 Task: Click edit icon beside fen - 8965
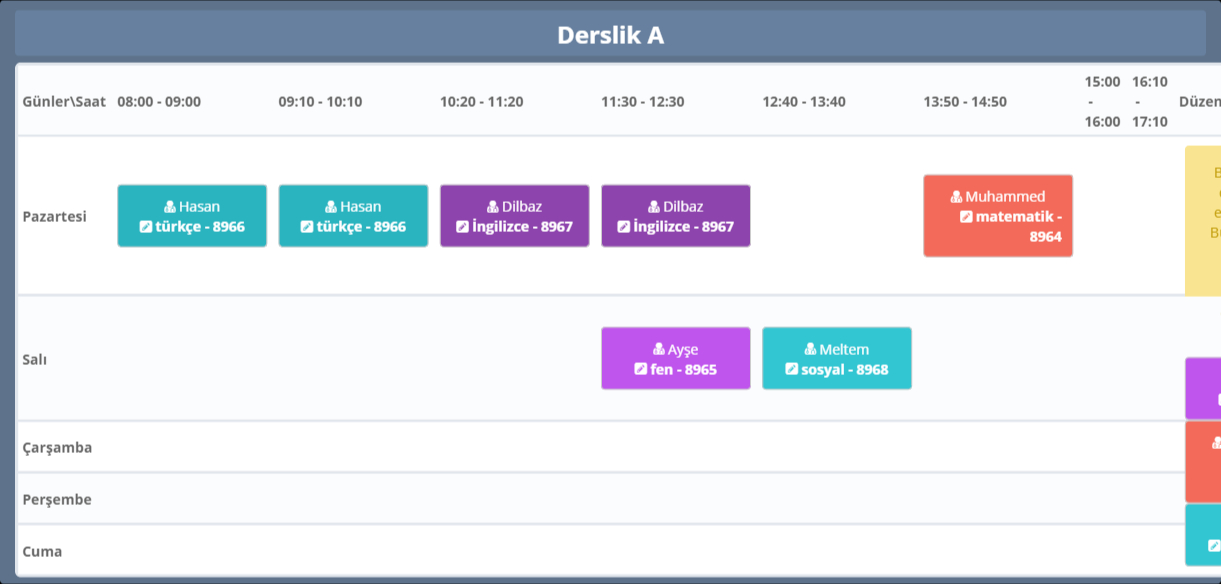tap(641, 369)
